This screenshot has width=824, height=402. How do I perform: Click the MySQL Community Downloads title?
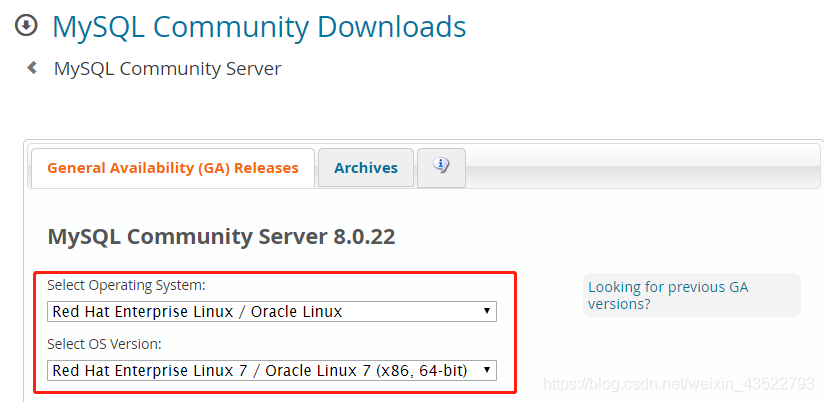click(x=259, y=27)
